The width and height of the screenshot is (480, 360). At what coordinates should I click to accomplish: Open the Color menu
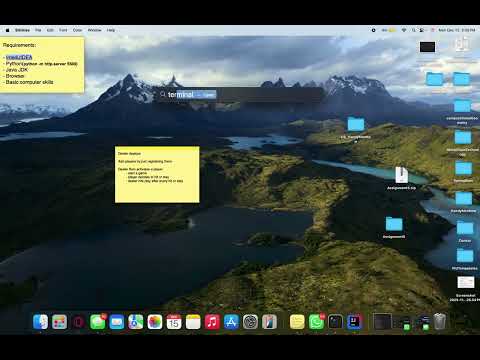(x=77, y=30)
